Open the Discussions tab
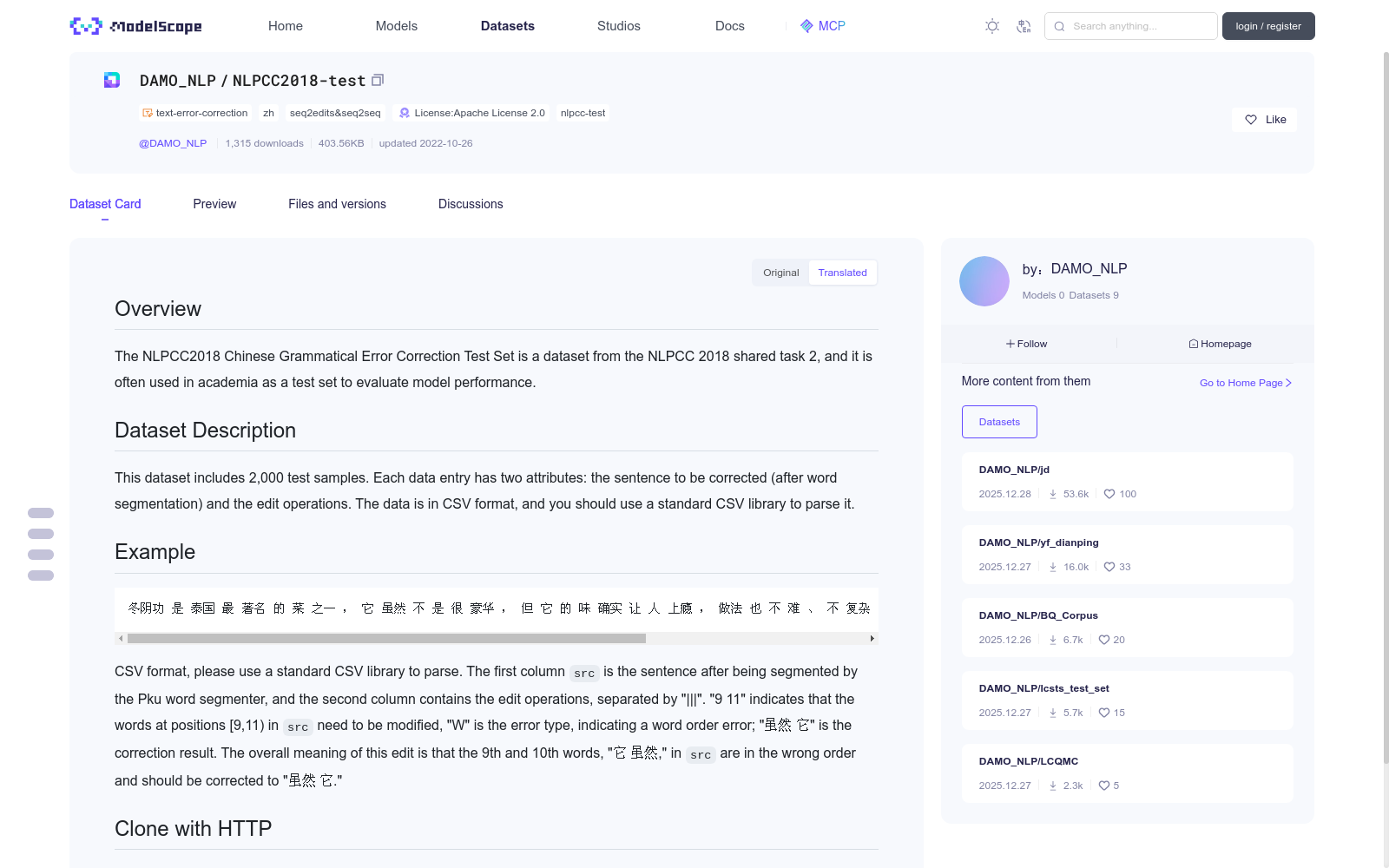This screenshot has width=1389, height=868. click(471, 204)
